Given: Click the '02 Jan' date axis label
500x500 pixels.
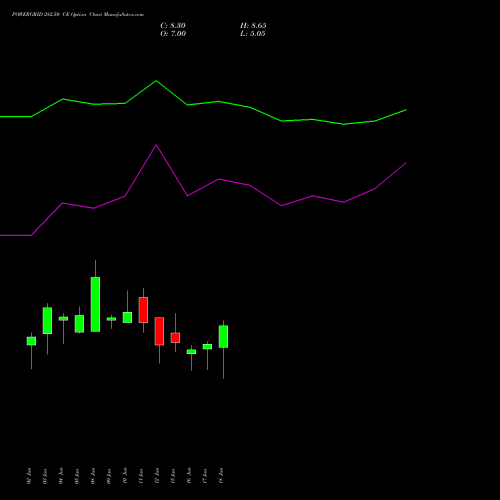Looking at the screenshot, I should click(x=29, y=476).
